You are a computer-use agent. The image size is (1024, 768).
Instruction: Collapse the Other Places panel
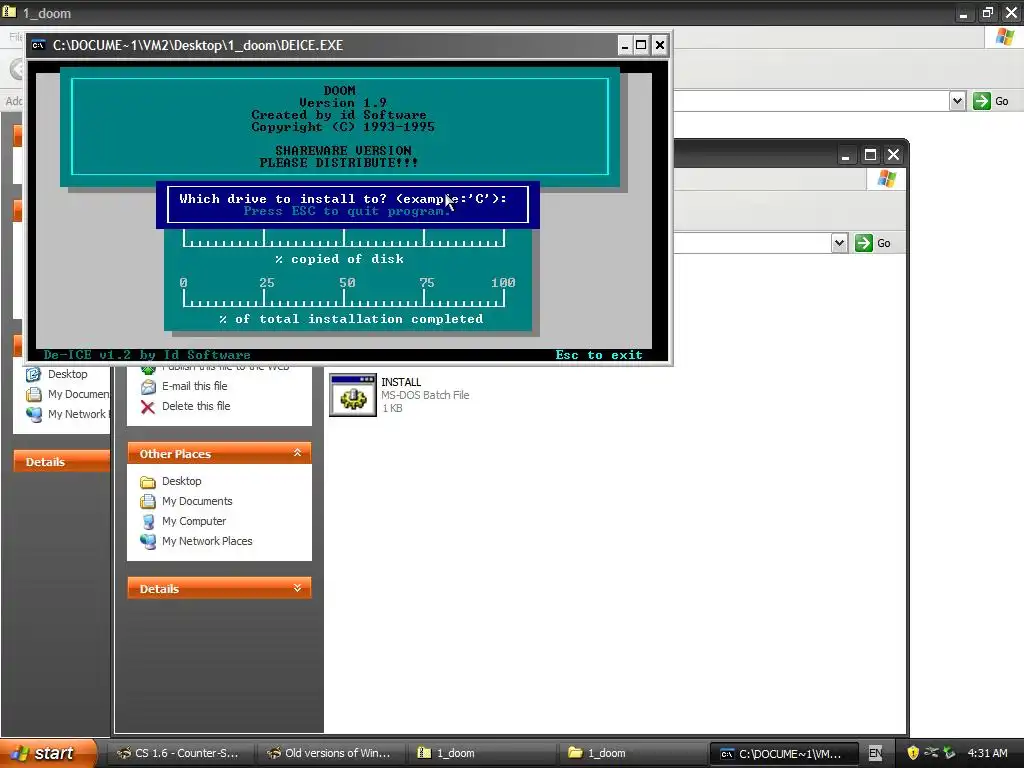297,453
